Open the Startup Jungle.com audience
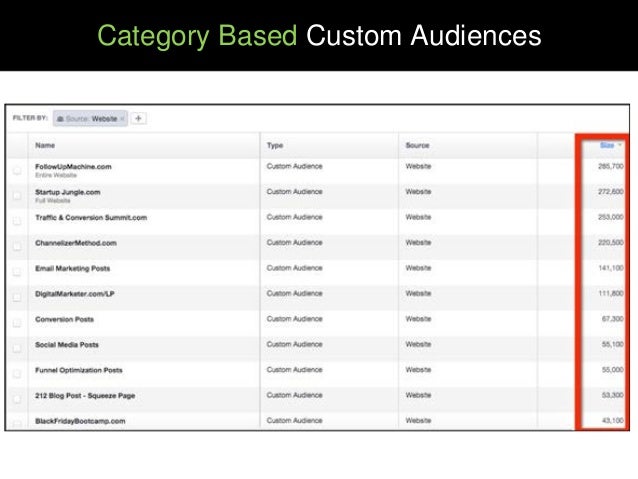The image size is (638, 479). click(x=68, y=192)
